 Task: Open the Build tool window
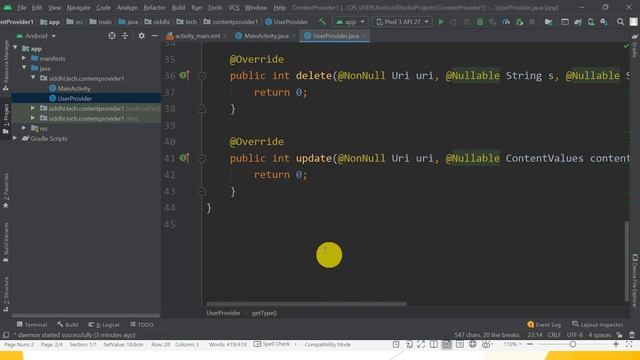68,324
